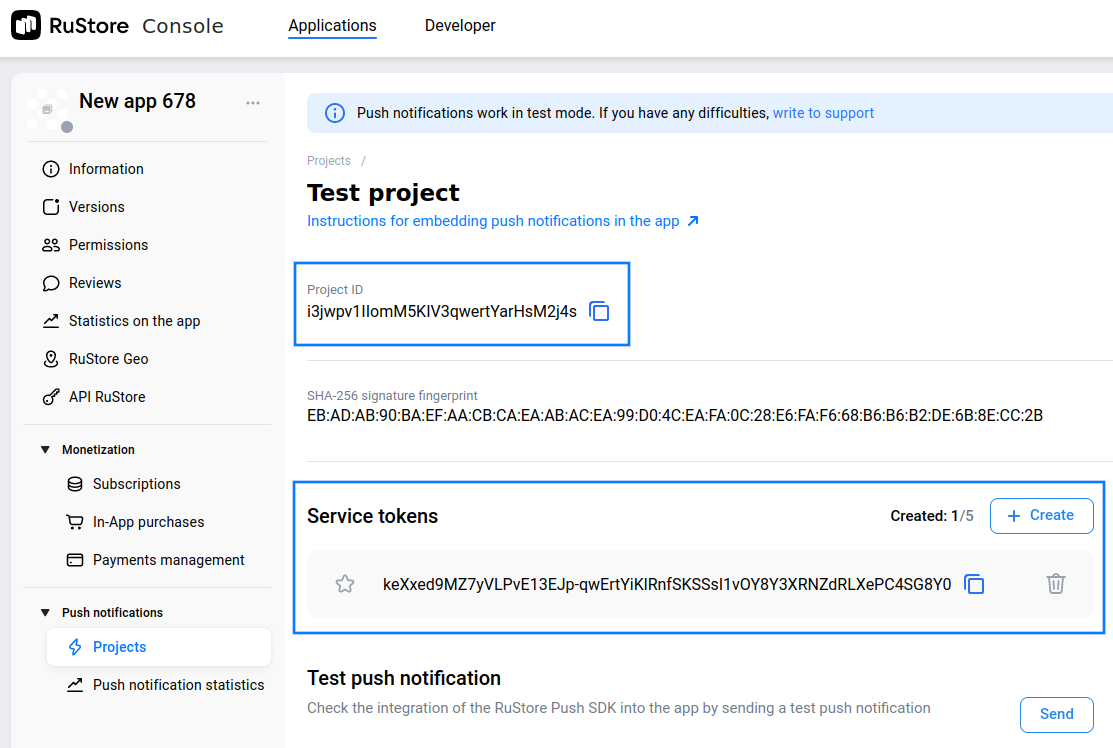Switch to the Applications tab
This screenshot has width=1113, height=748.
tap(332, 26)
